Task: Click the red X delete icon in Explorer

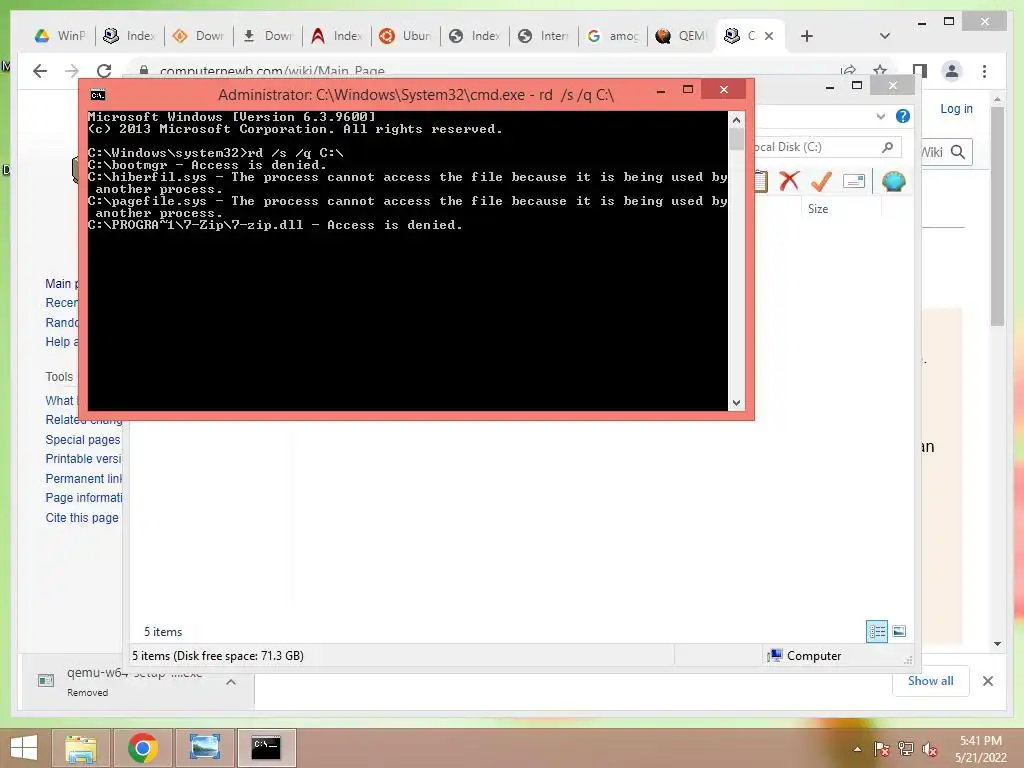Action: (x=789, y=180)
